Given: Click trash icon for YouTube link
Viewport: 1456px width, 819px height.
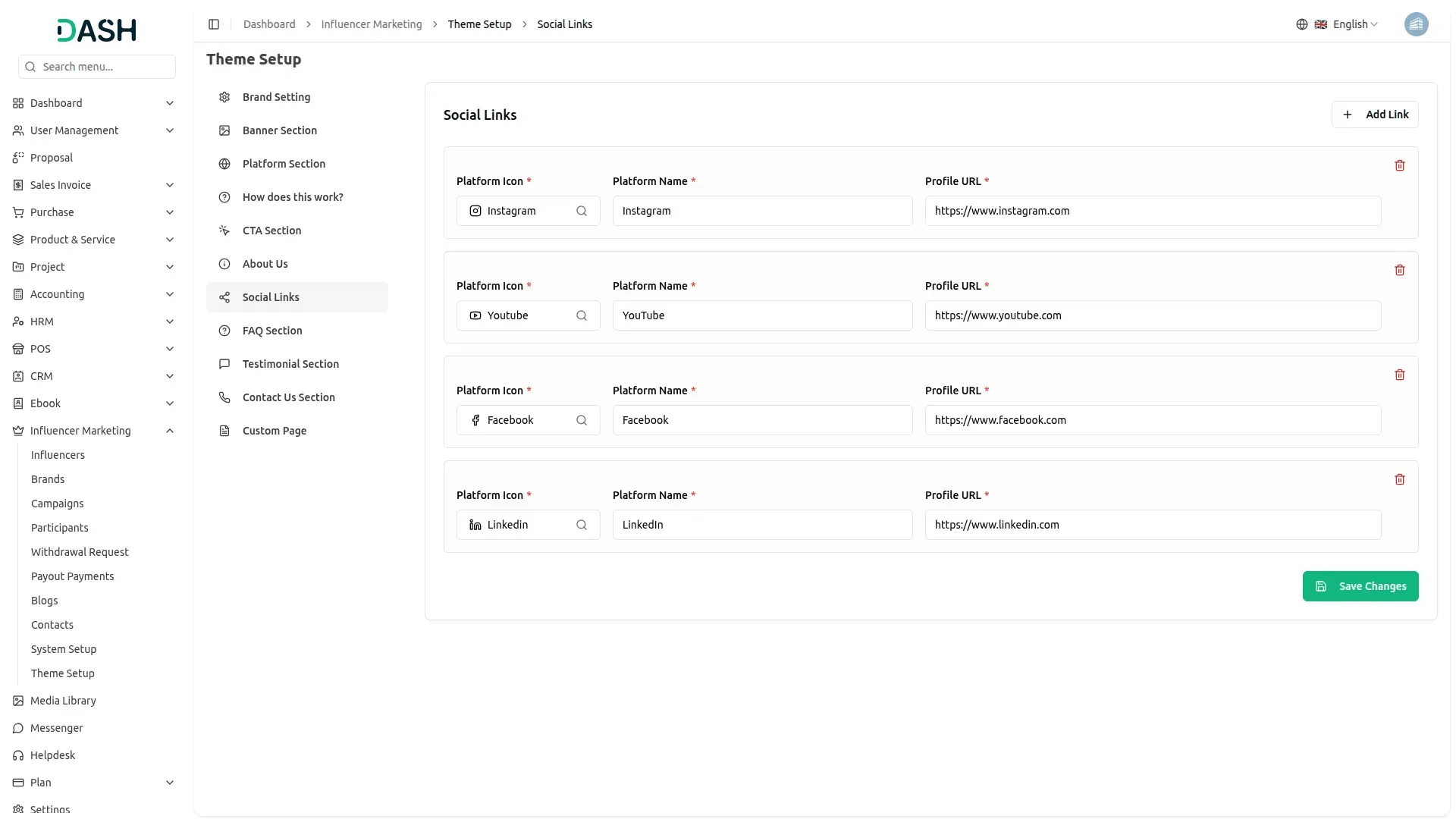Looking at the screenshot, I should pyautogui.click(x=1400, y=270).
